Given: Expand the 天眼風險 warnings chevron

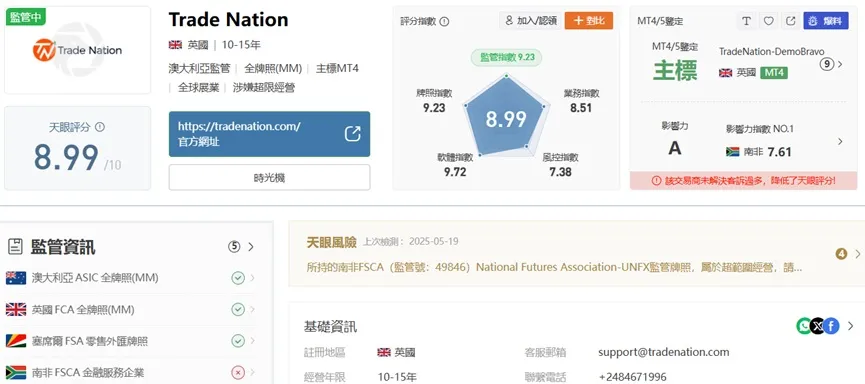Looking at the screenshot, I should tap(857, 254).
